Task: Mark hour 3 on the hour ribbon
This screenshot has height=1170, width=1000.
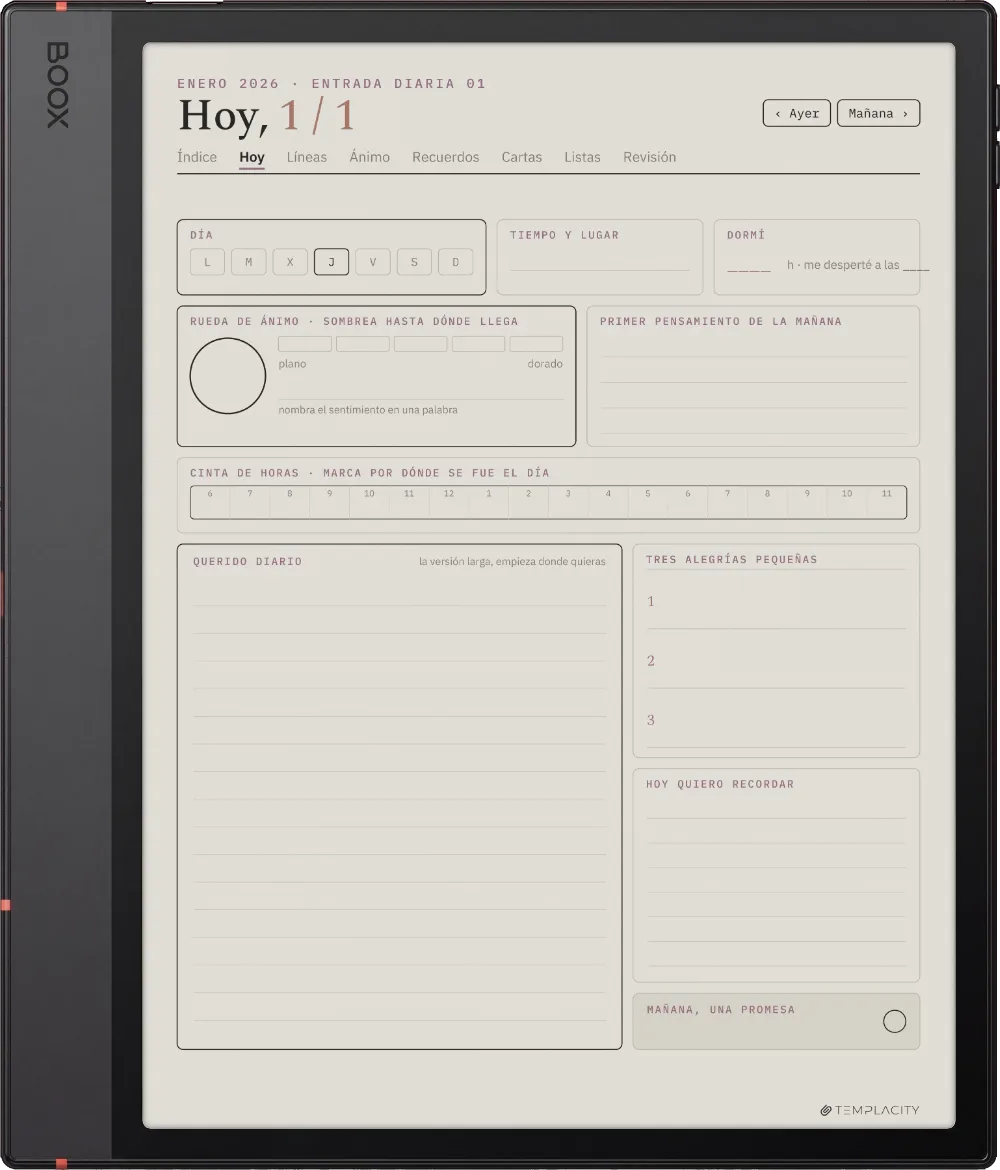Action: point(569,502)
